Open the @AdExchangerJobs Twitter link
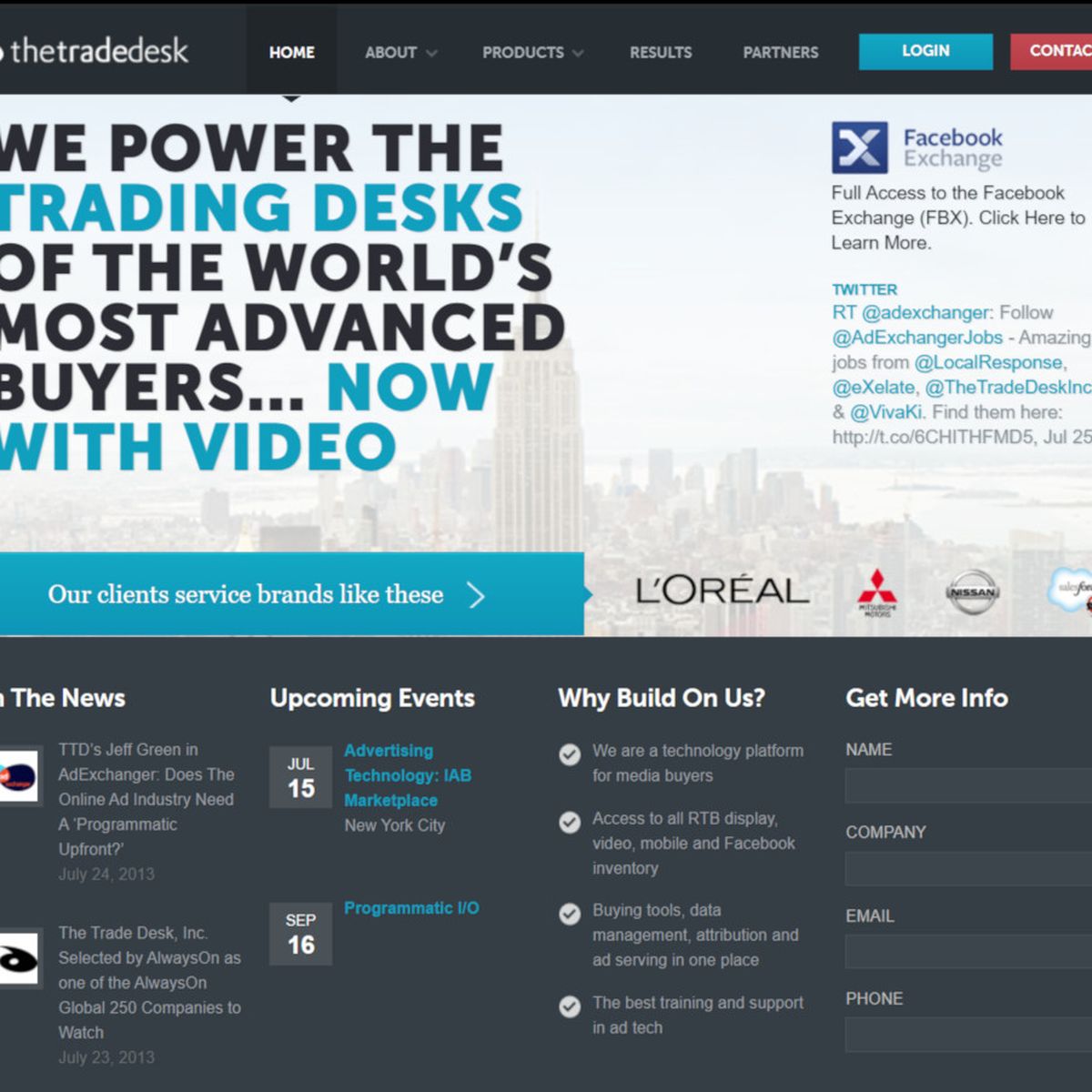The height and width of the screenshot is (1092, 1092). pyautogui.click(x=917, y=338)
